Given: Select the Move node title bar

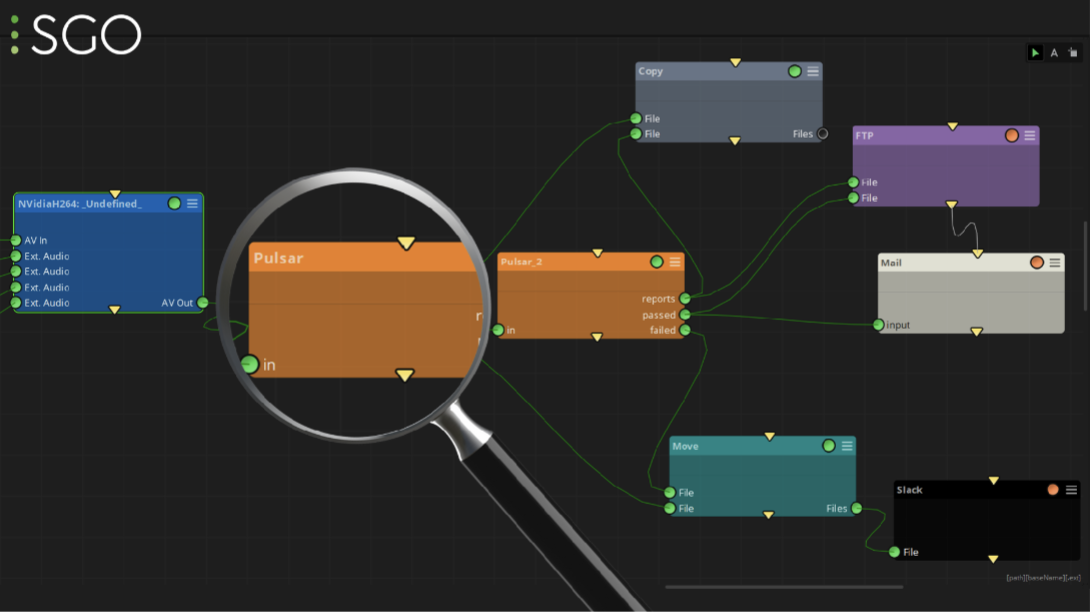Looking at the screenshot, I should tap(763, 446).
